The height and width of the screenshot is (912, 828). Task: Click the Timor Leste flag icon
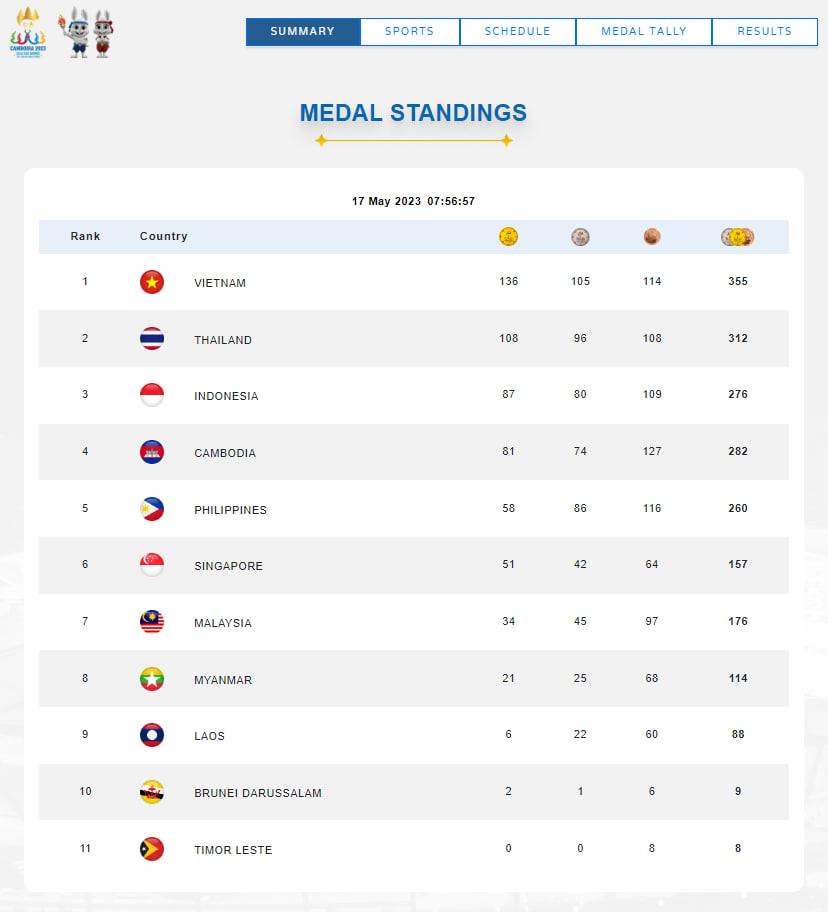pyautogui.click(x=152, y=849)
